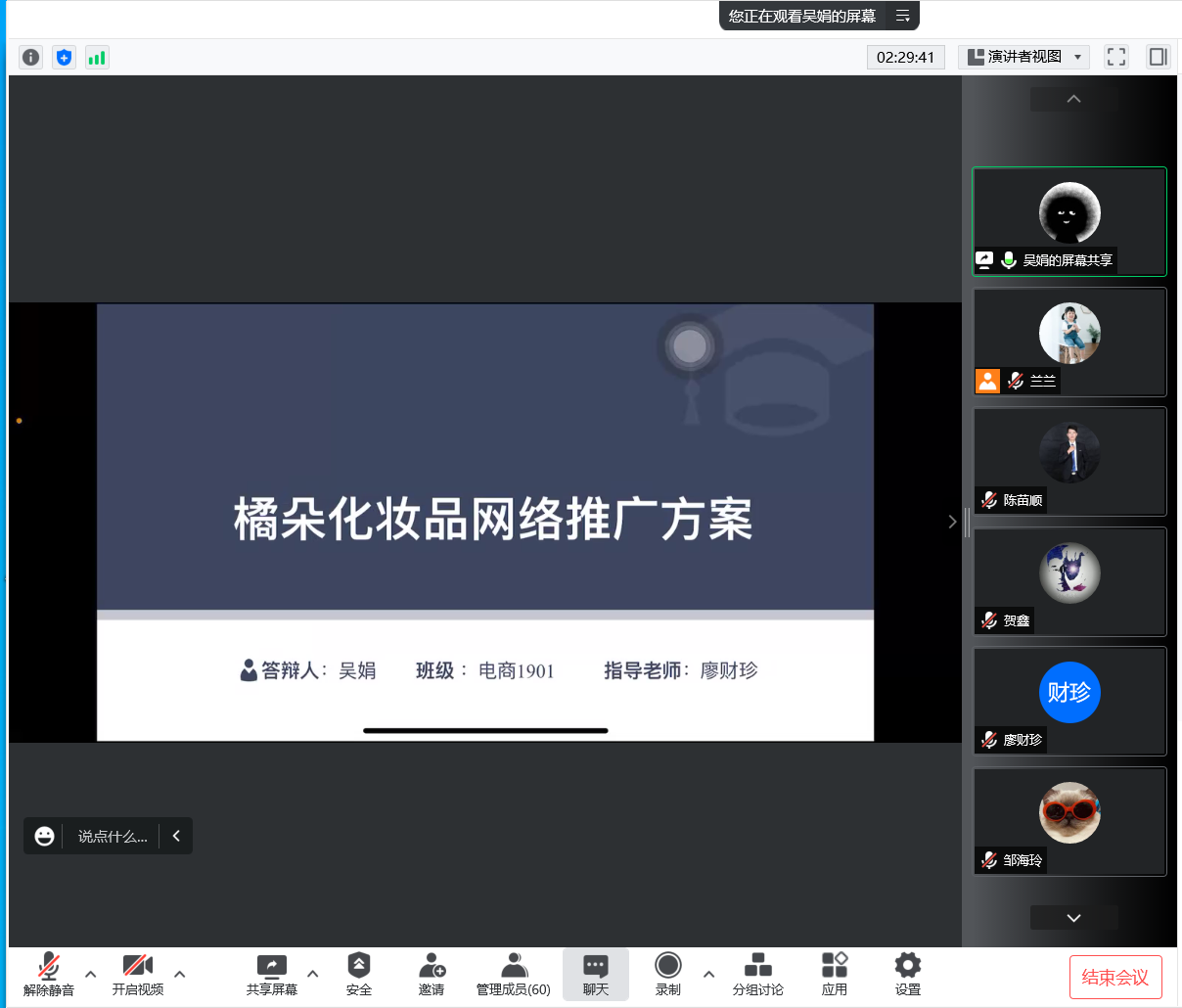Open the 演讲者视图 layout dropdown
This screenshot has height=1008, width=1182.
pyautogui.click(x=1023, y=57)
